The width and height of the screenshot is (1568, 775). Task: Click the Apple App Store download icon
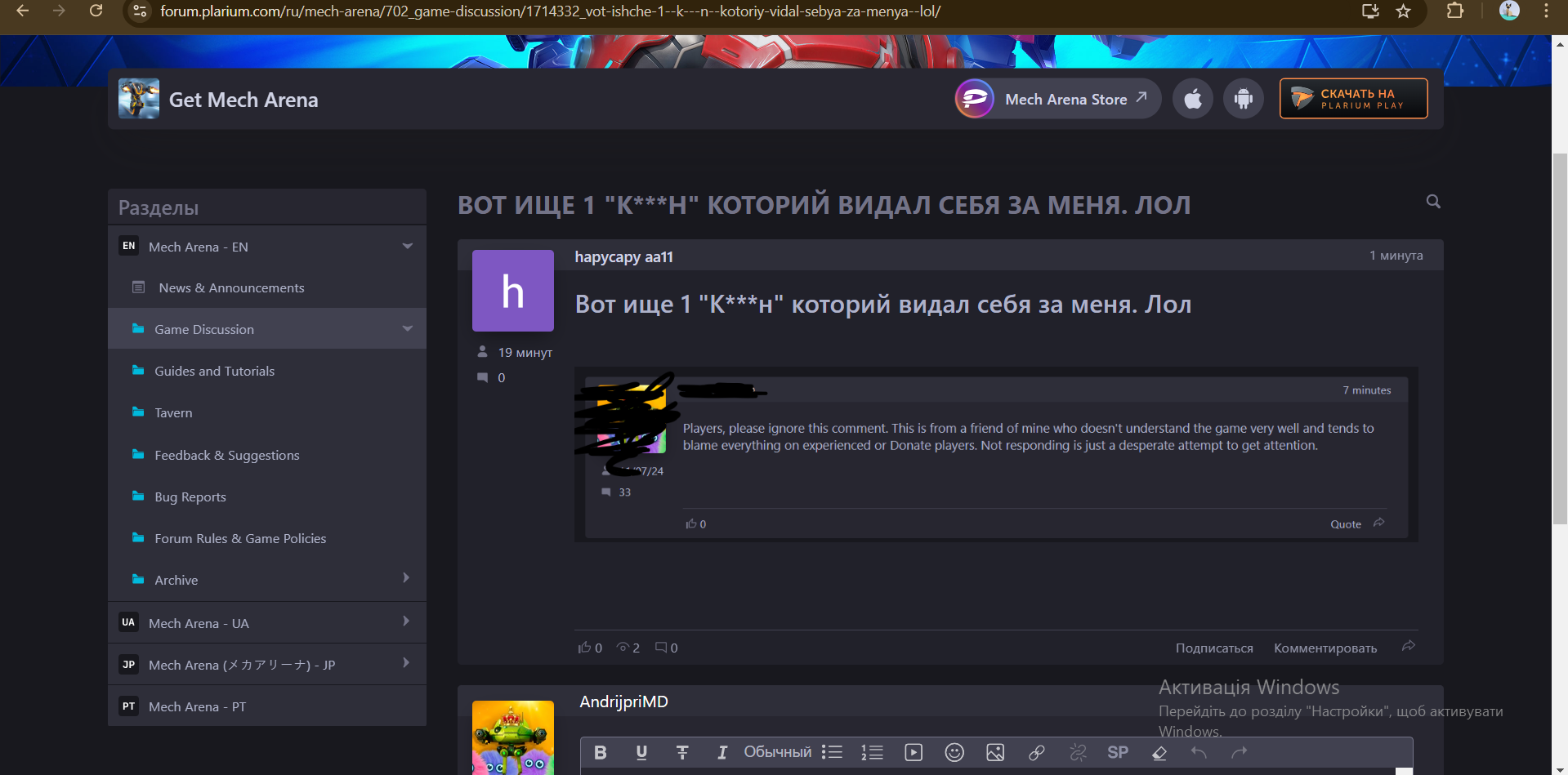[x=1193, y=99]
